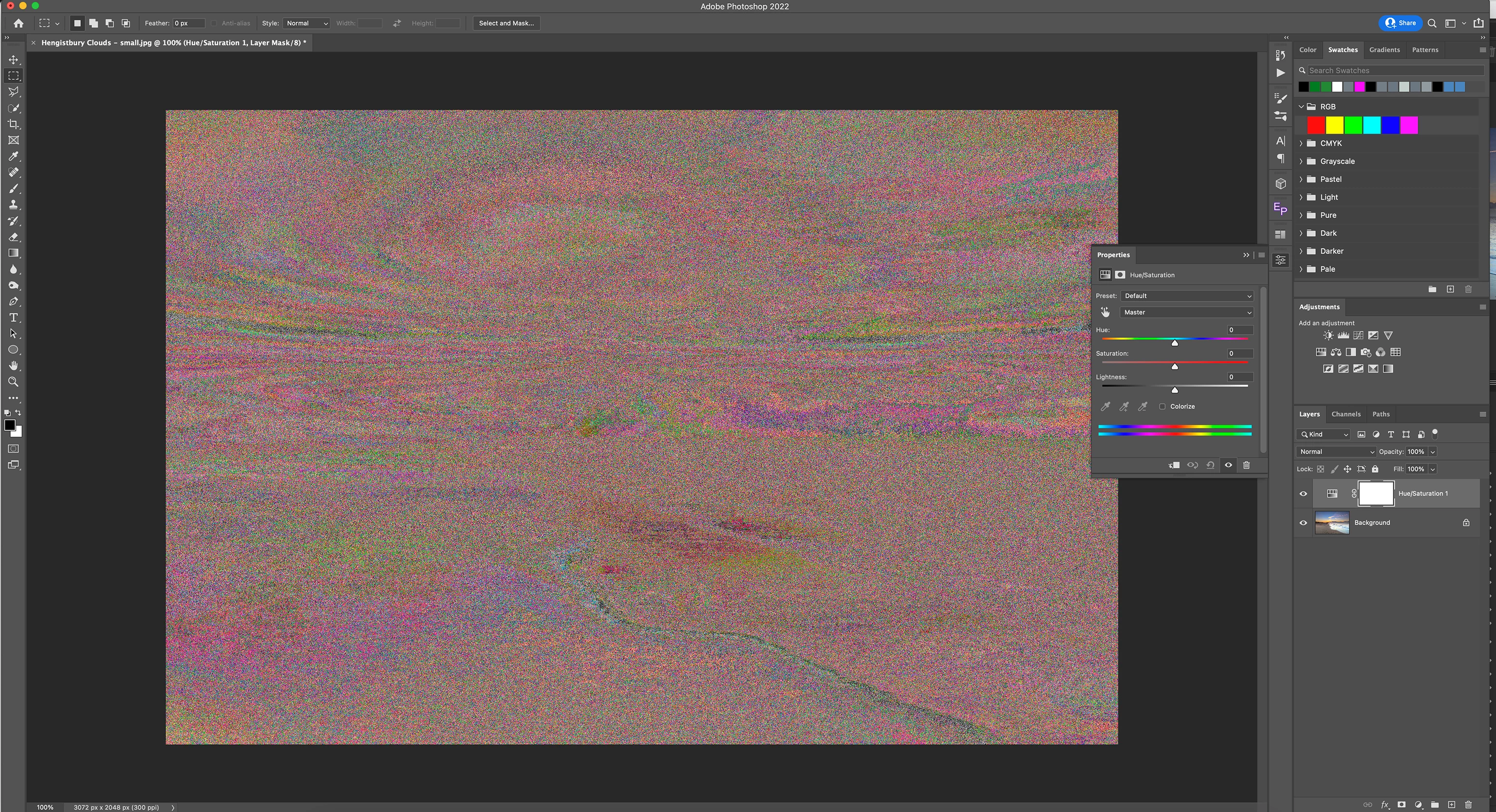The width and height of the screenshot is (1496, 812).
Task: Pick the red RGB swatch
Action: point(1316,125)
